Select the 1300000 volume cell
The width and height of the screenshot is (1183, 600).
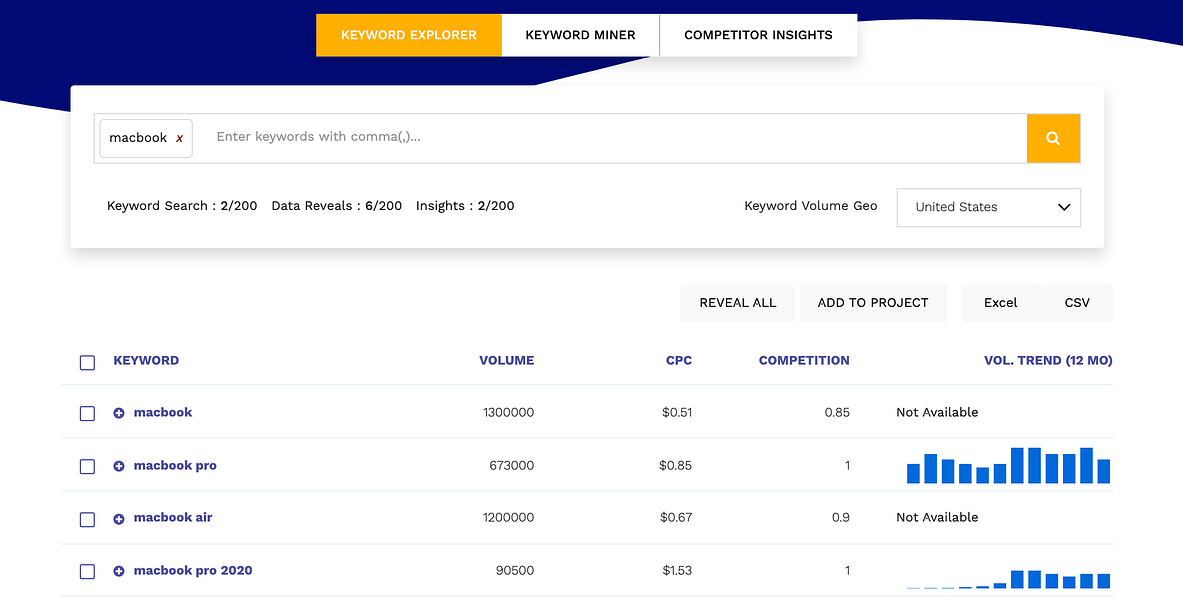509,412
